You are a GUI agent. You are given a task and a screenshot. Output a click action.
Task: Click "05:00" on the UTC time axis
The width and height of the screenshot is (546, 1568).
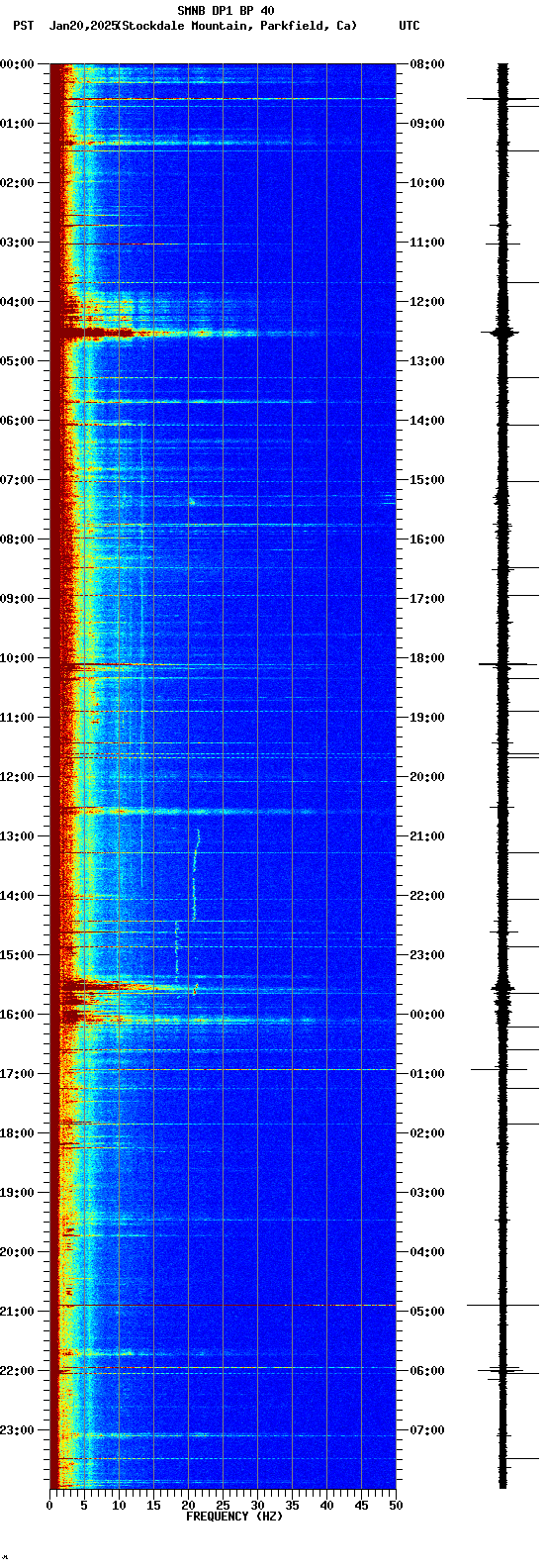(x=427, y=1312)
